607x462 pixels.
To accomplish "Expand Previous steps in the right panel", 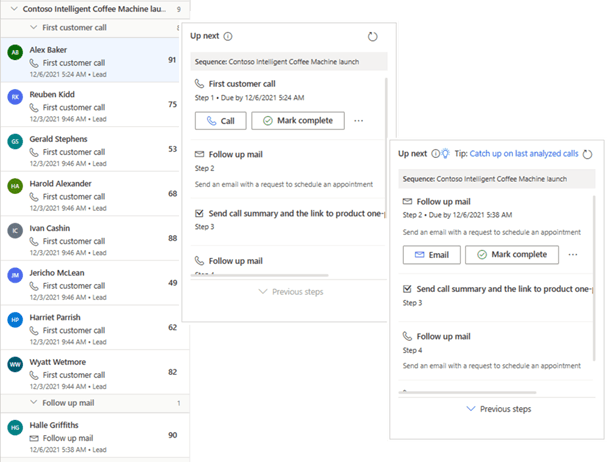I will coord(499,409).
